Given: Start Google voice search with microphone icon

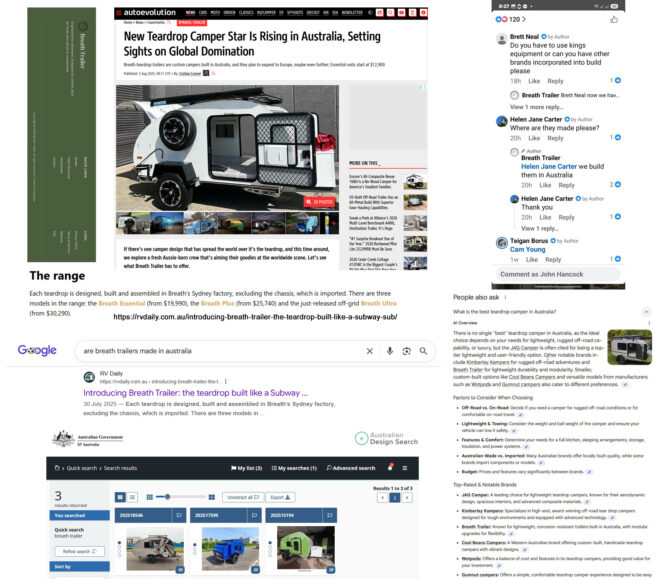Looking at the screenshot, I should tap(390, 351).
